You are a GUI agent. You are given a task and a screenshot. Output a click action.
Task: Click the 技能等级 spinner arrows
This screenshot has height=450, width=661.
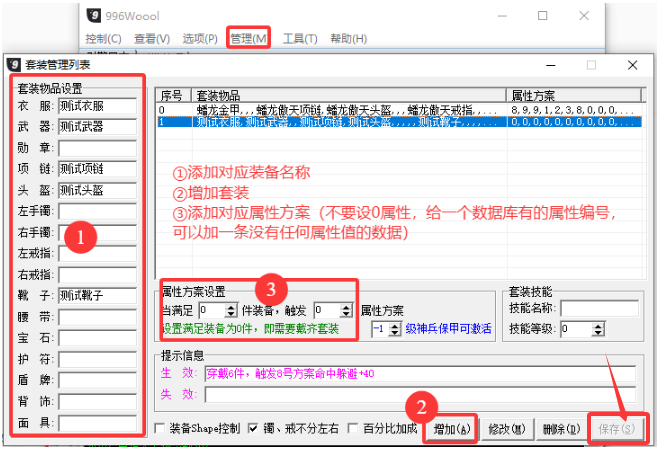tap(599, 328)
